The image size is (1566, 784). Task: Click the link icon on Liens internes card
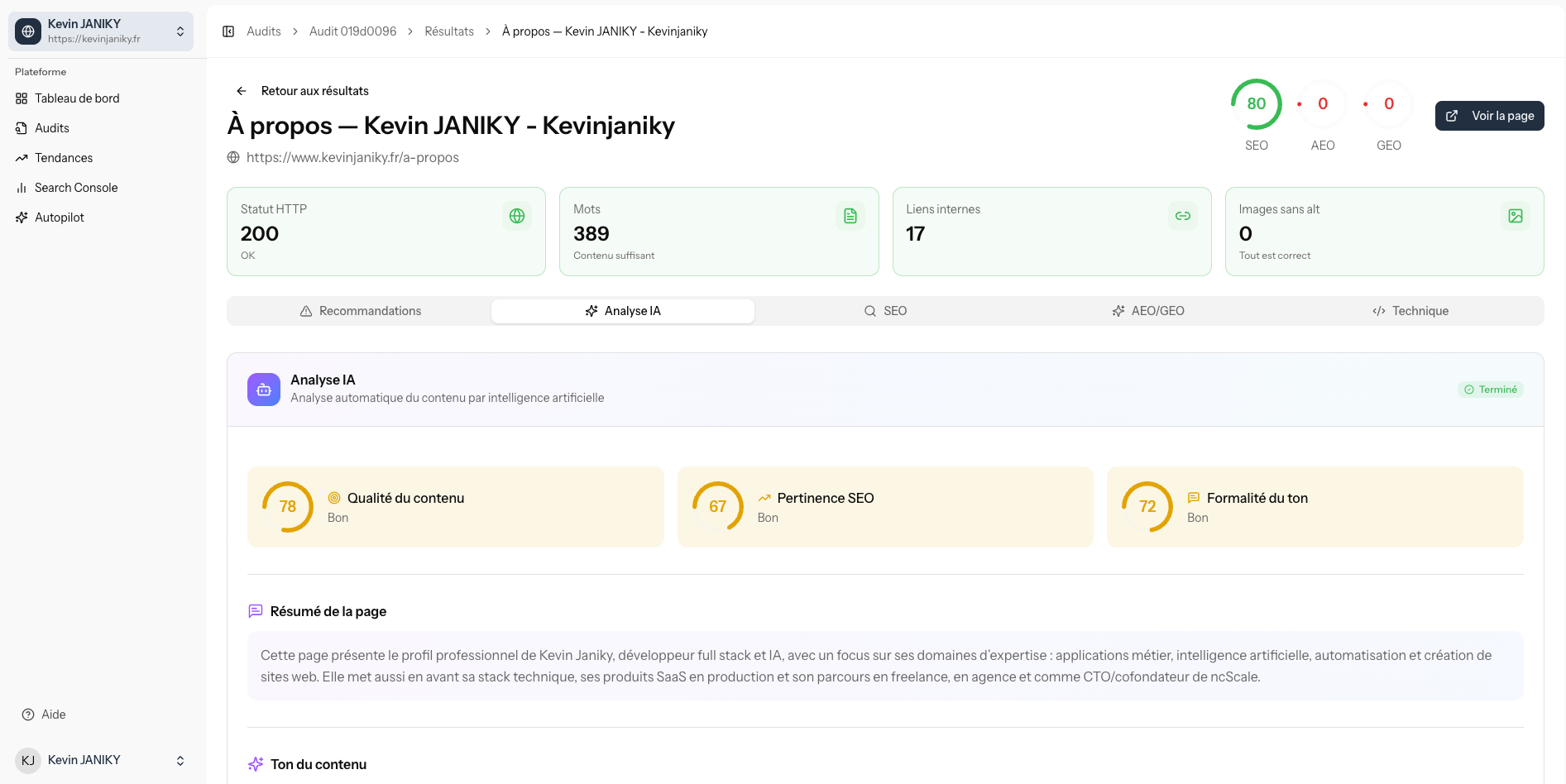click(1183, 215)
